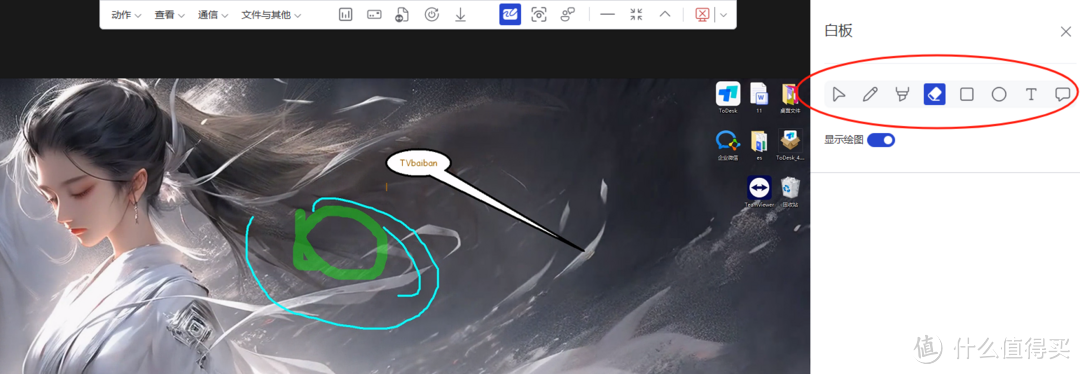Expand arrow next to end-session icon

click(x=723, y=14)
